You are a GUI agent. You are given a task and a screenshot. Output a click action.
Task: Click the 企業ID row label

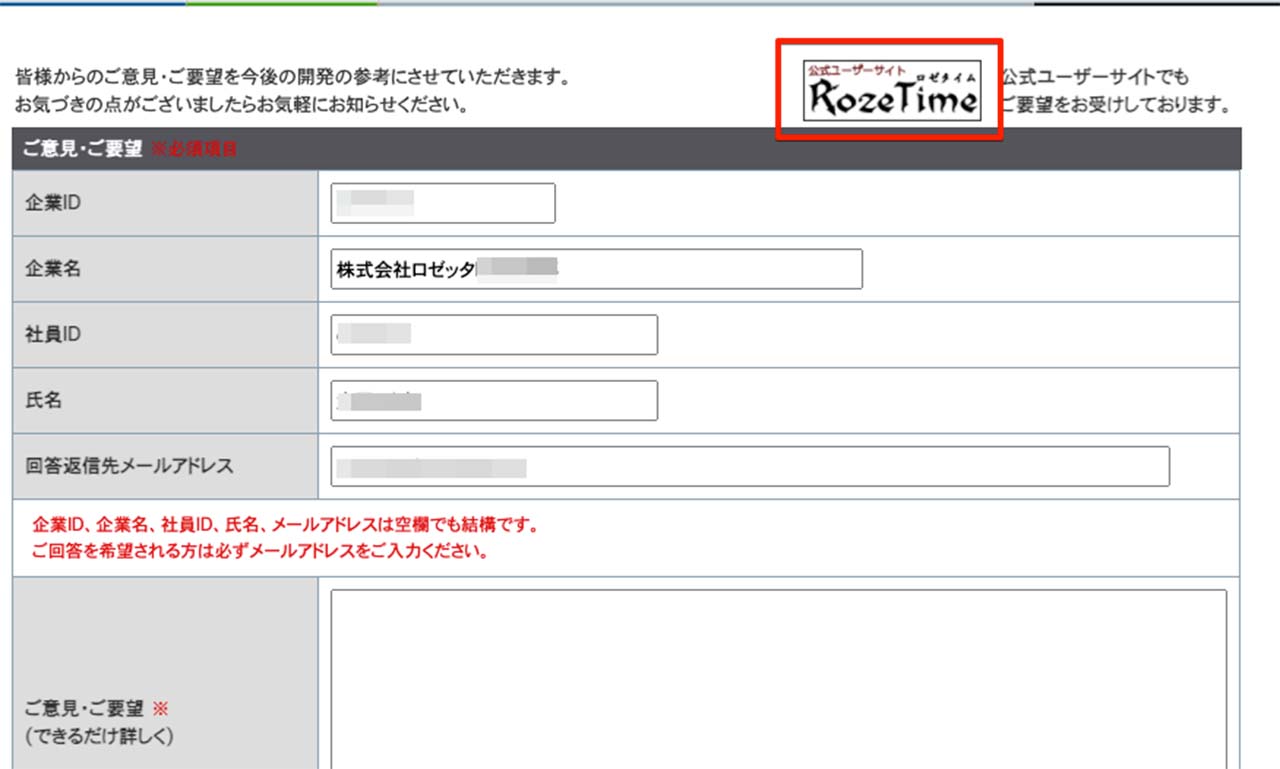pyautogui.click(x=52, y=203)
